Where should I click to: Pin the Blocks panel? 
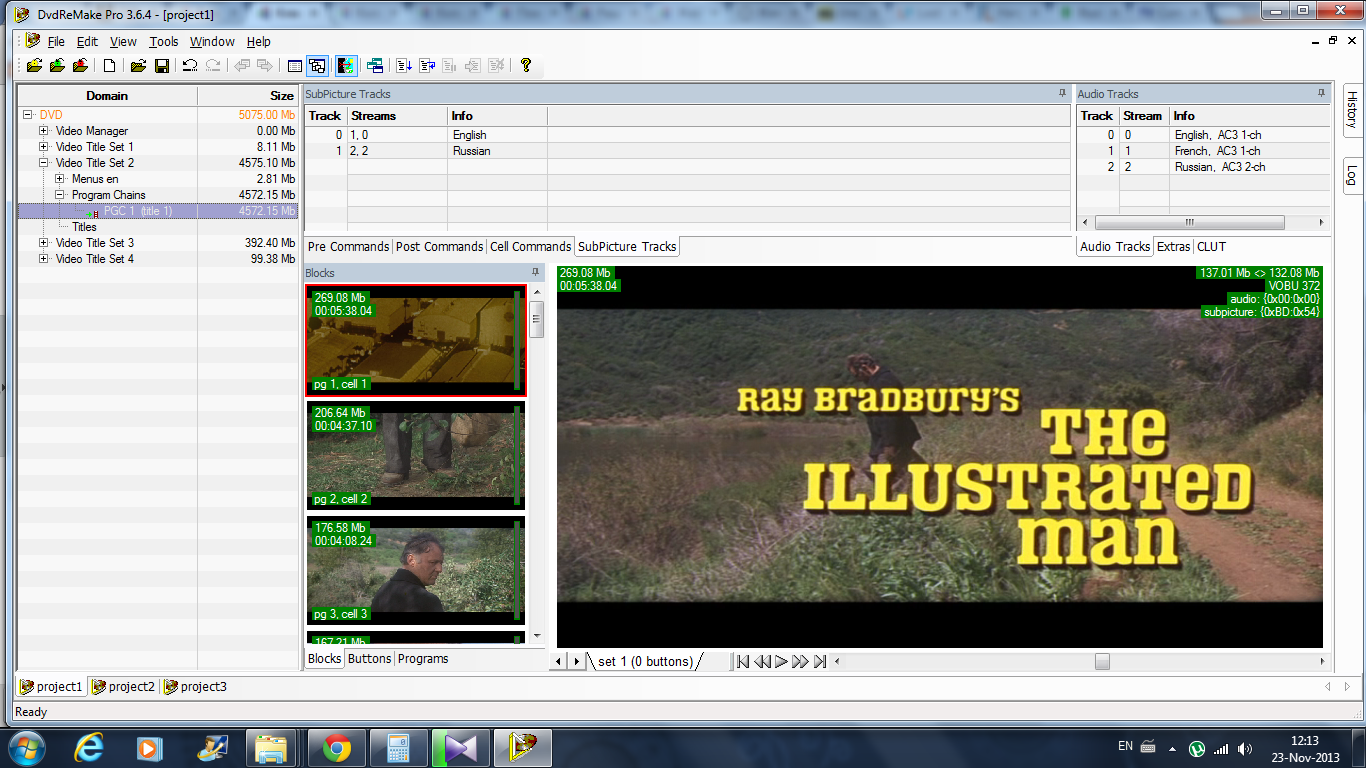[536, 272]
